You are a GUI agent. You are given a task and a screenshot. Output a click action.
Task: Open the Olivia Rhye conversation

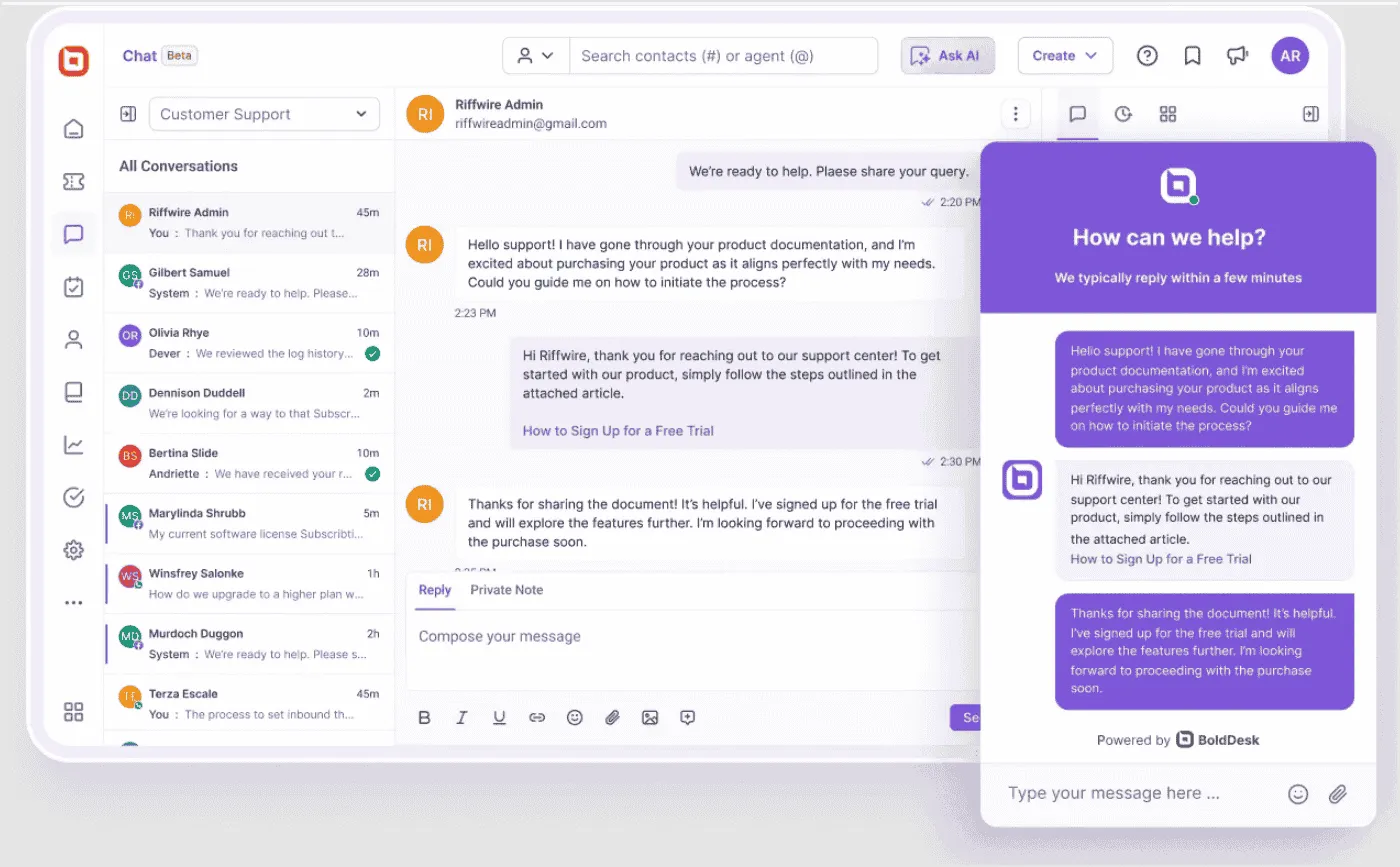(249, 343)
